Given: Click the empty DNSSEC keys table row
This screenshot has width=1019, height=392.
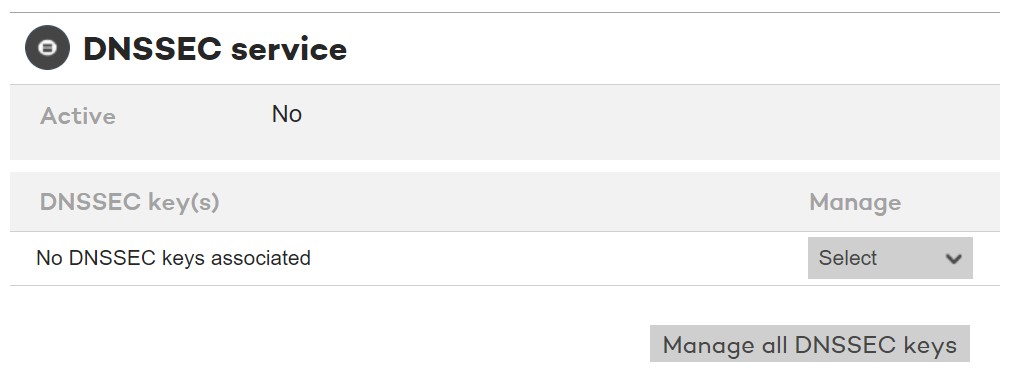Looking at the screenshot, I should pos(504,258).
